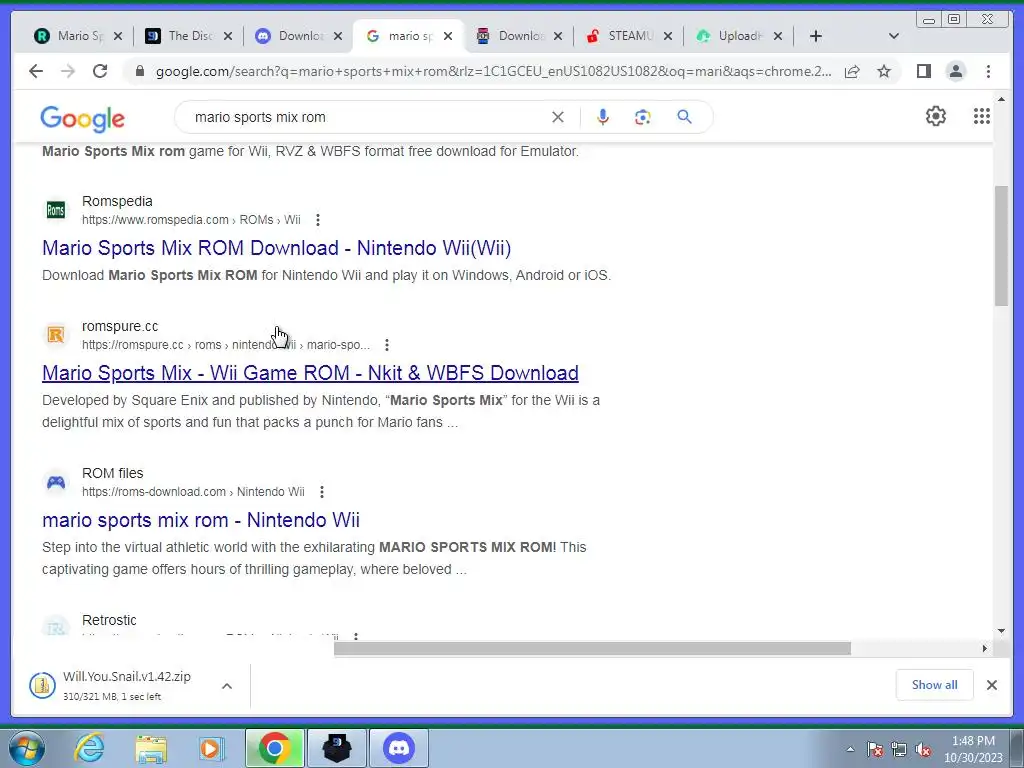The image size is (1024, 768).
Task: Open Windows Media Player from the taskbar
Action: 211,748
